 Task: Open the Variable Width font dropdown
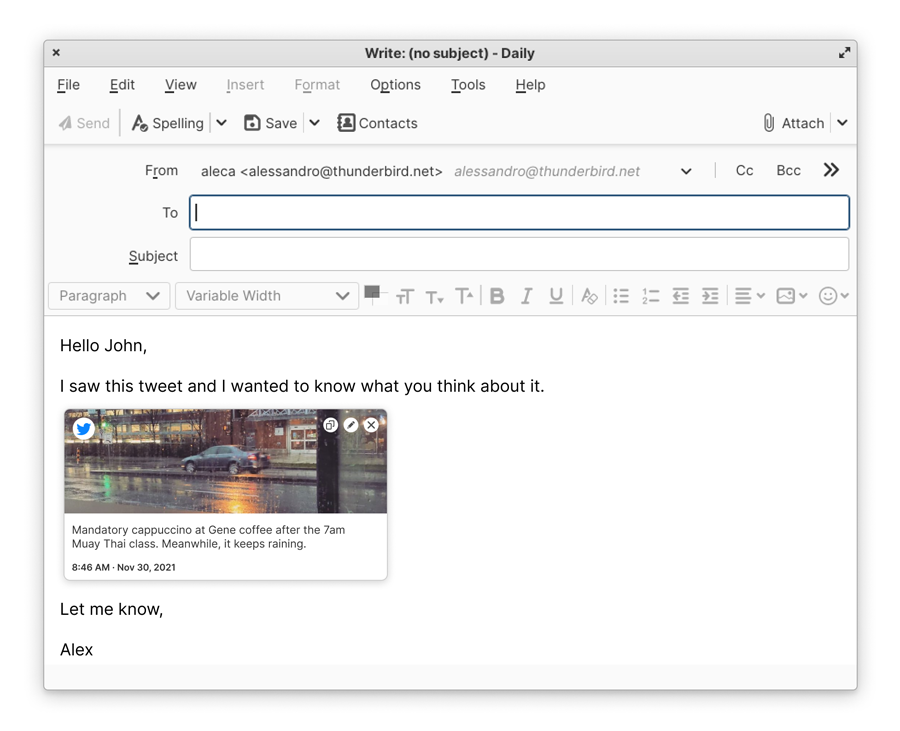click(267, 296)
